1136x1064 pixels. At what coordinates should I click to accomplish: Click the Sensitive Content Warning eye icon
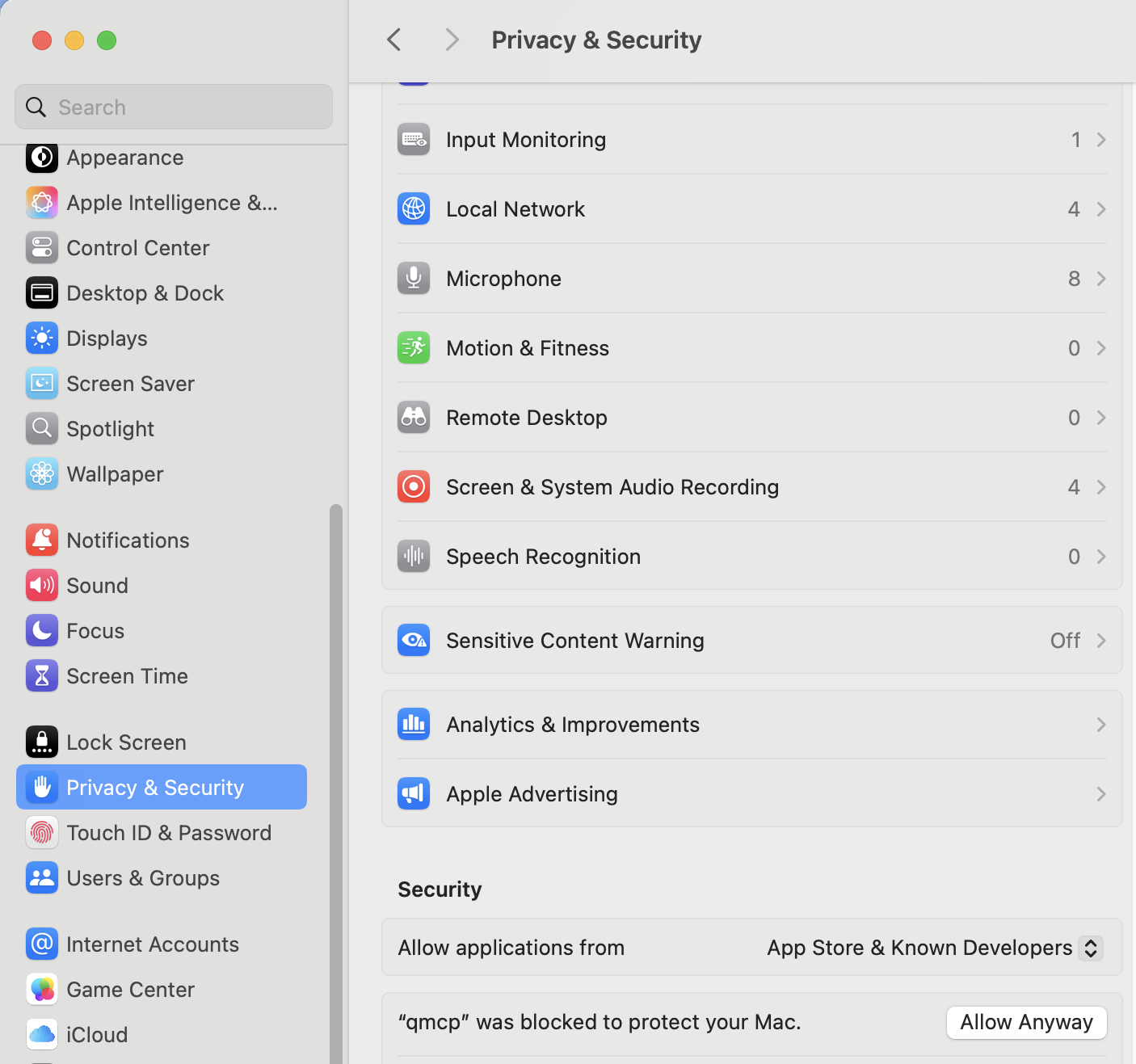coord(414,641)
